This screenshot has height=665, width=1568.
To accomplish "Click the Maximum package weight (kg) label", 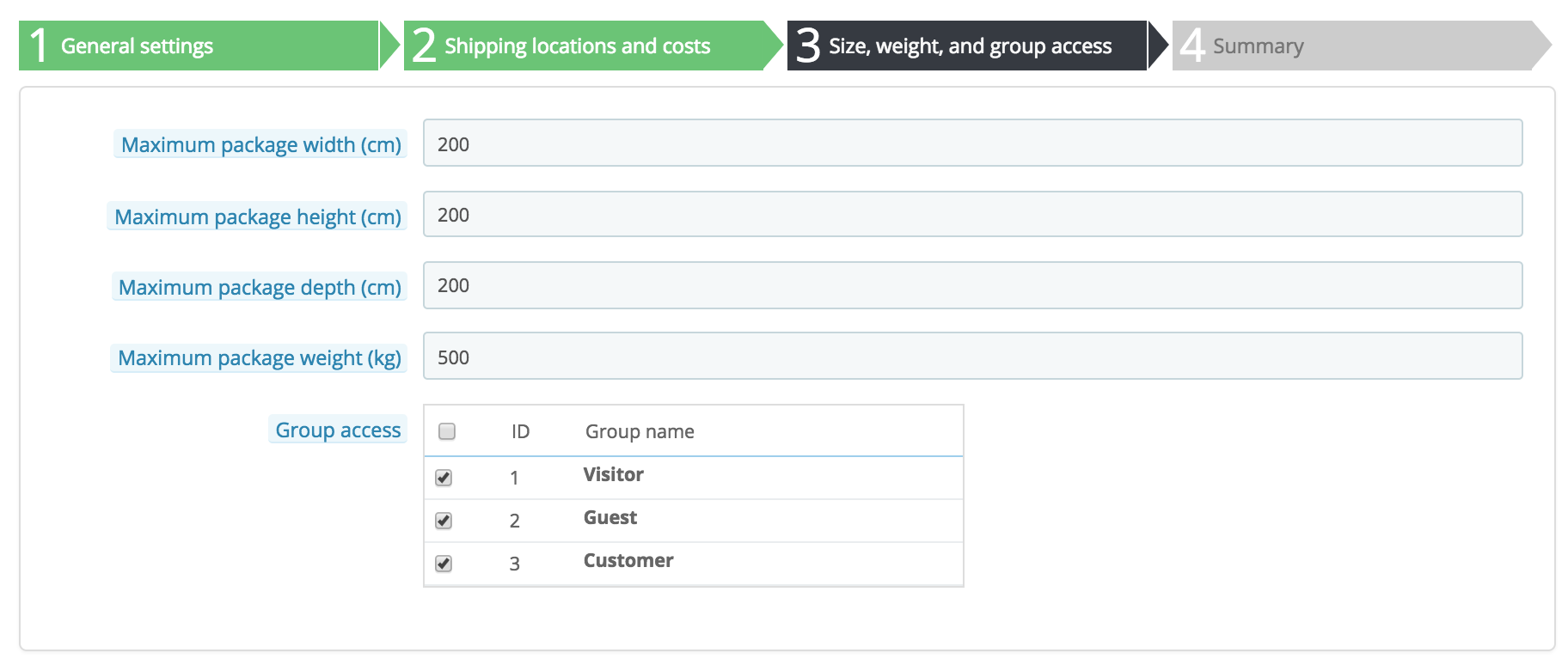I will [x=259, y=357].
